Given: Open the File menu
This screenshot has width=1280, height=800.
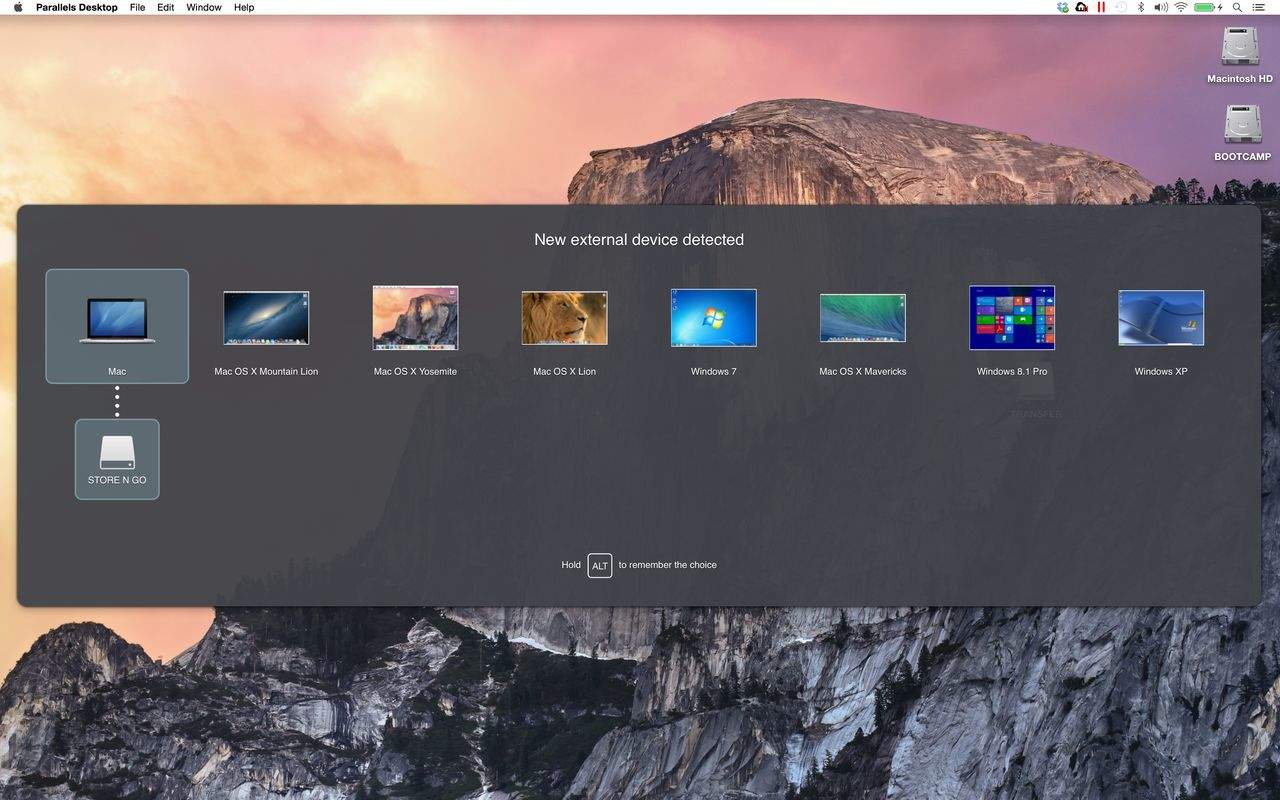Looking at the screenshot, I should click(x=137, y=7).
